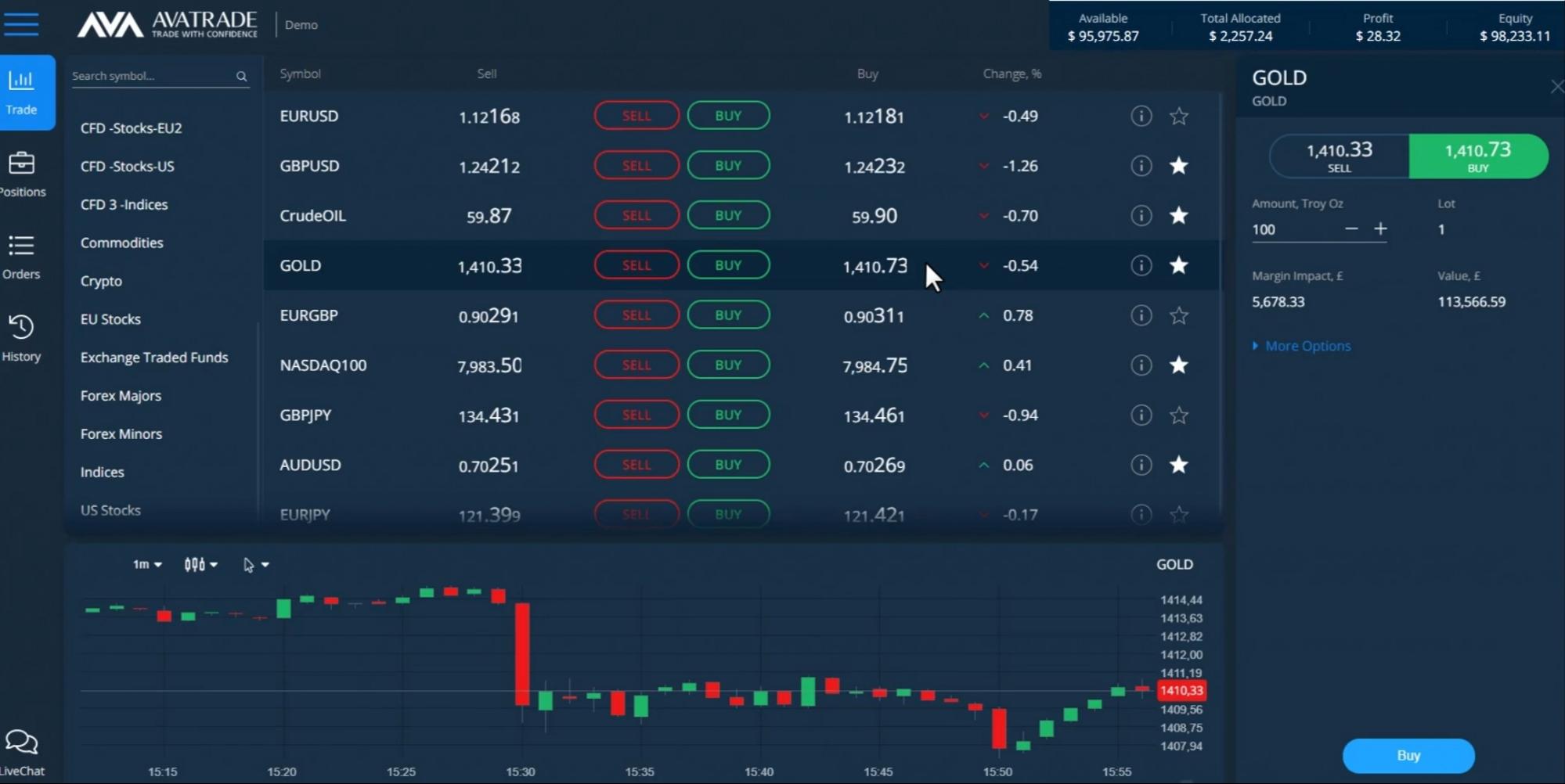Open info icon for GBPUSD
Image resolution: width=1565 pixels, height=784 pixels.
[1141, 166]
